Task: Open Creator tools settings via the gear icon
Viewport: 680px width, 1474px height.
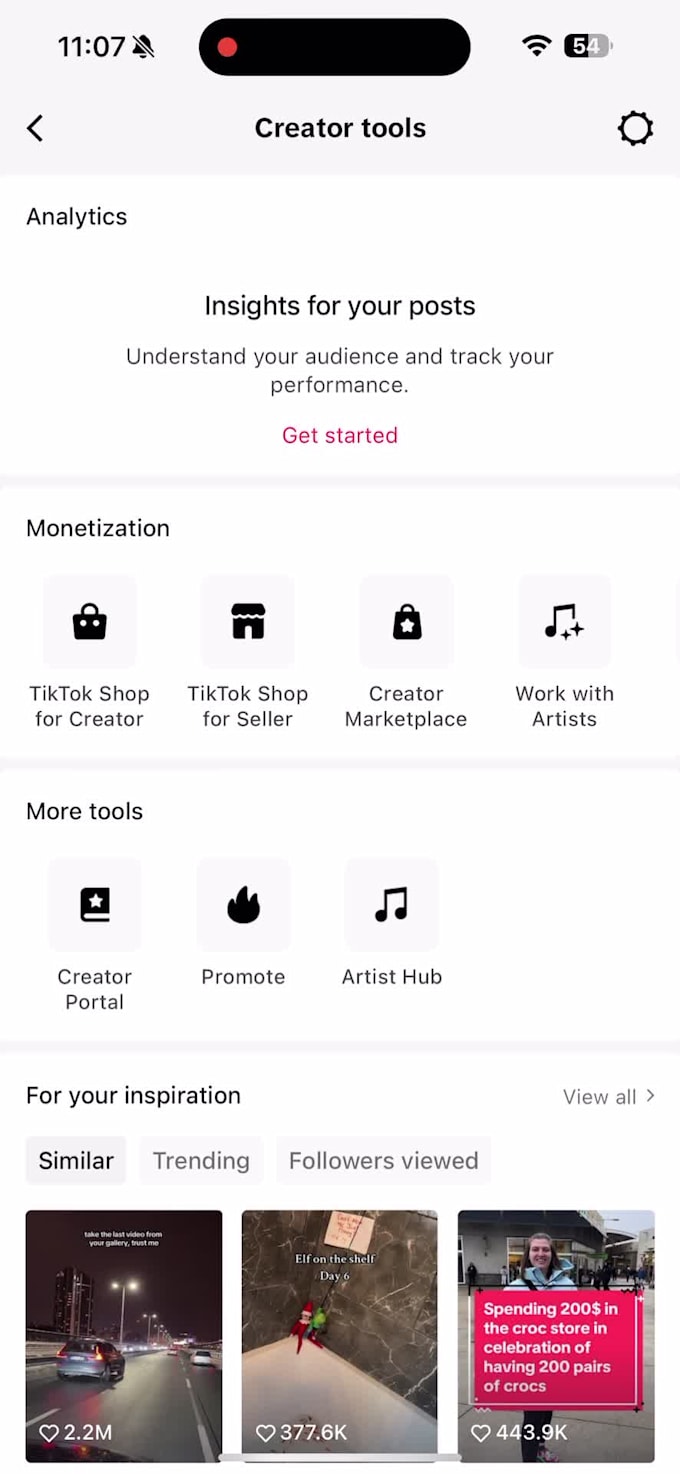Action: tap(635, 128)
